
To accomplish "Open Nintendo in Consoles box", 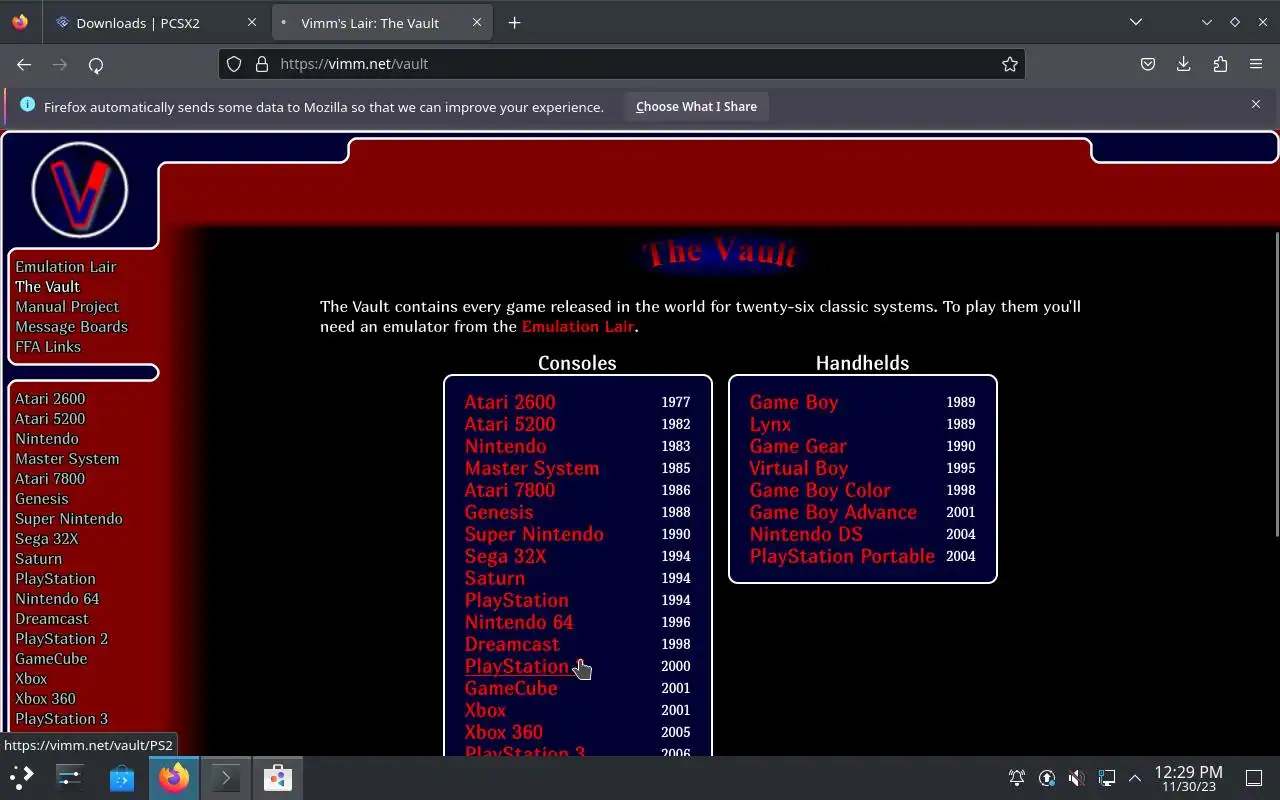I will [505, 446].
